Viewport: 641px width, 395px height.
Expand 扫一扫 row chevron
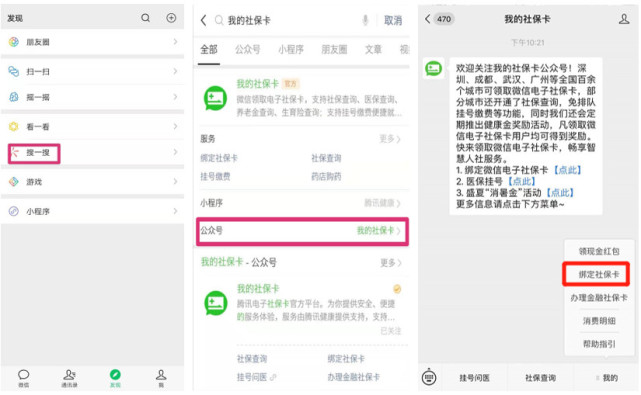175,71
